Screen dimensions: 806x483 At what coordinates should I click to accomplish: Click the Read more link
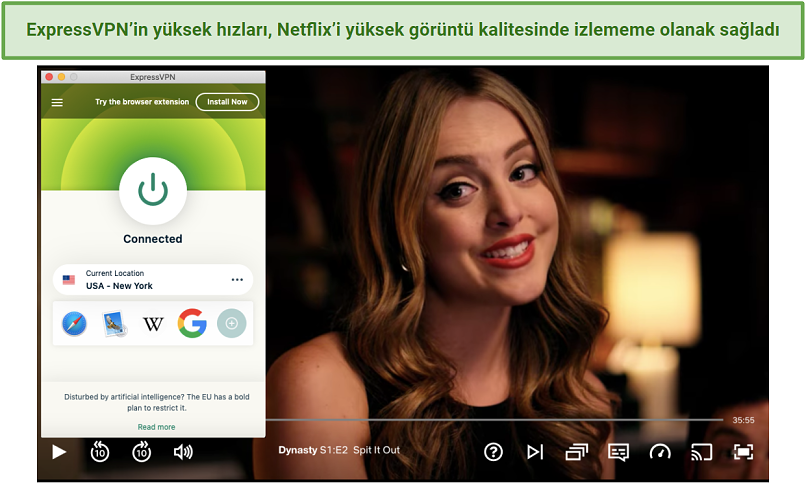pos(156,427)
